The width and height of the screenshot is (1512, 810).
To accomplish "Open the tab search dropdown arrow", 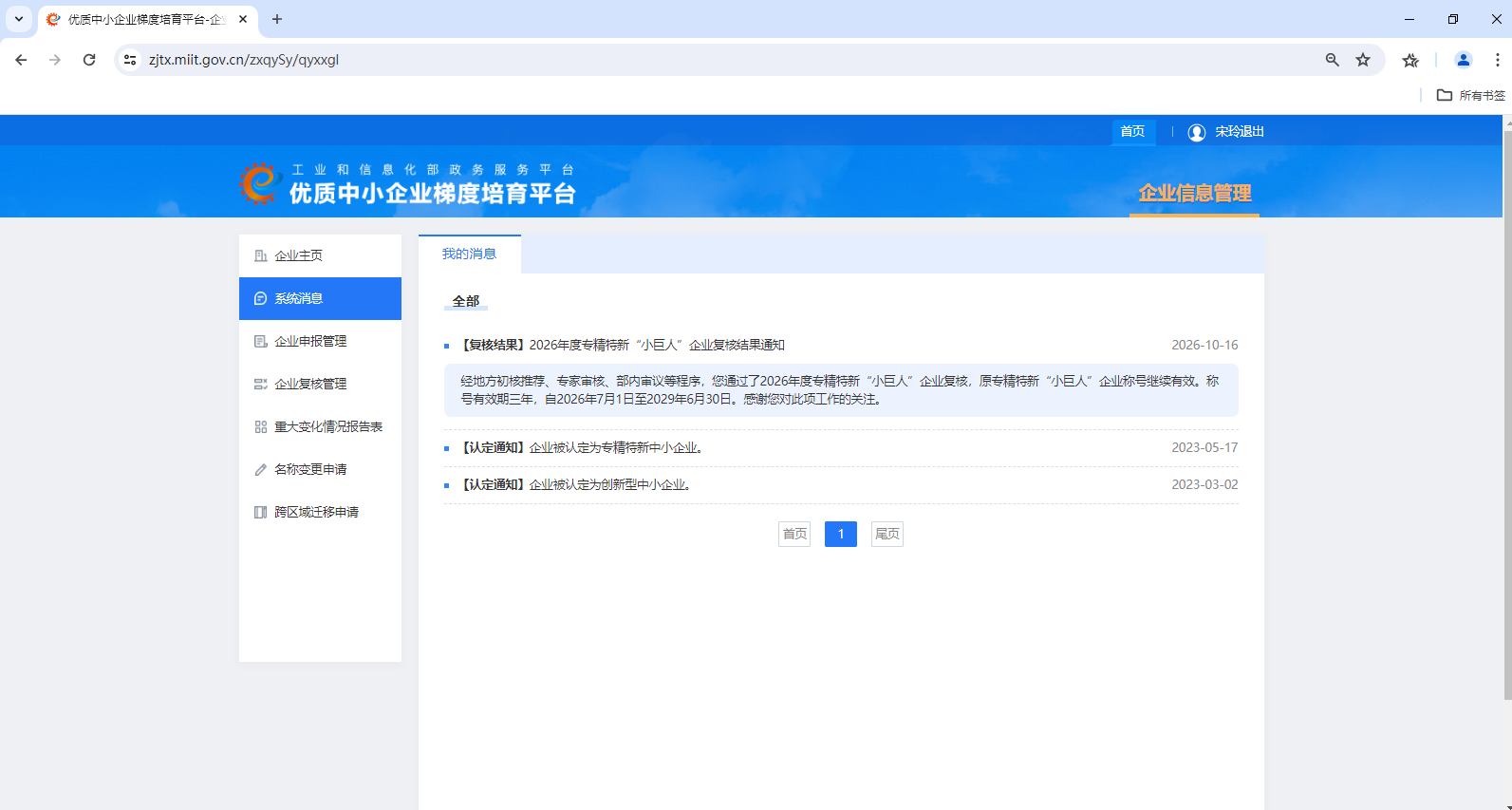I will (19, 19).
